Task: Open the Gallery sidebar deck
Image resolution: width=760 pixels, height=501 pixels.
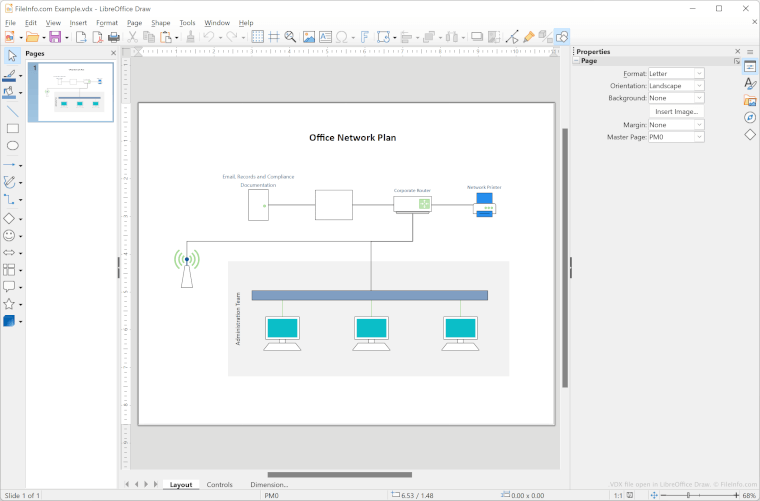Action: click(x=750, y=100)
